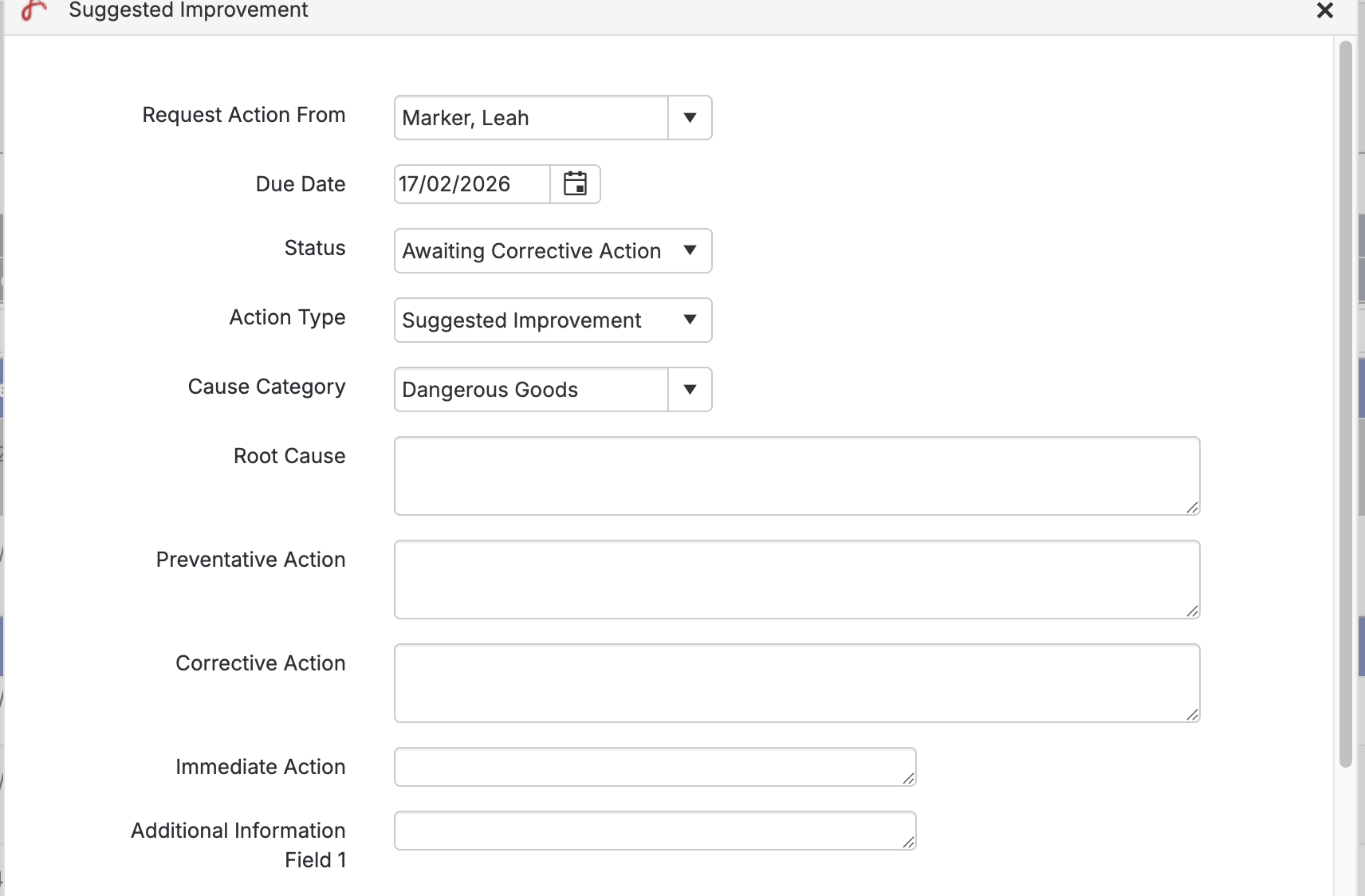Click the Additional Information Field 1 box
1365x896 pixels.
(655, 831)
